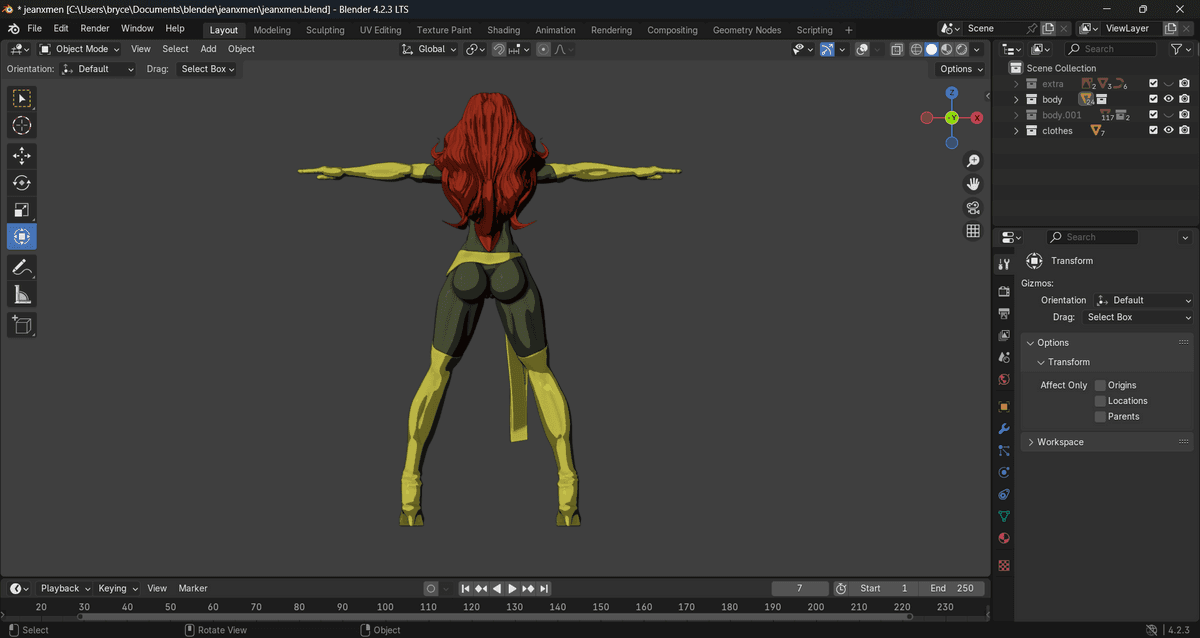The height and width of the screenshot is (638, 1200).
Task: Open the Playback popover
Action: pos(65,589)
